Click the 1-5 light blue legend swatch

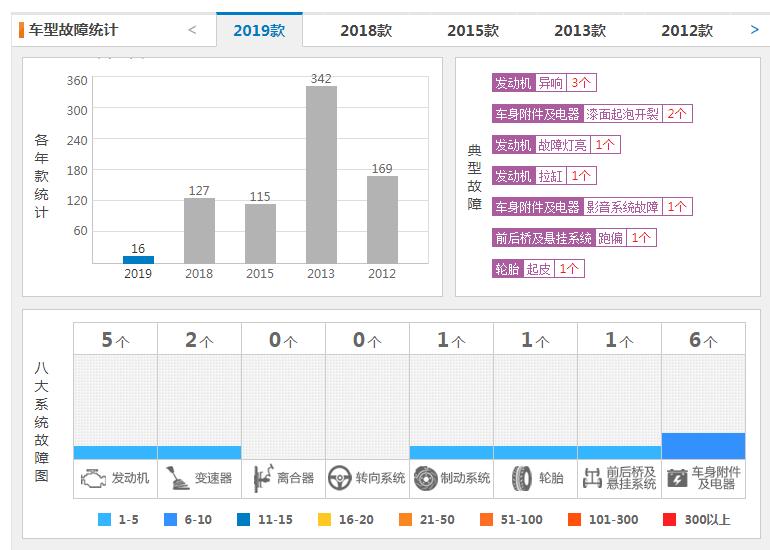click(105, 520)
